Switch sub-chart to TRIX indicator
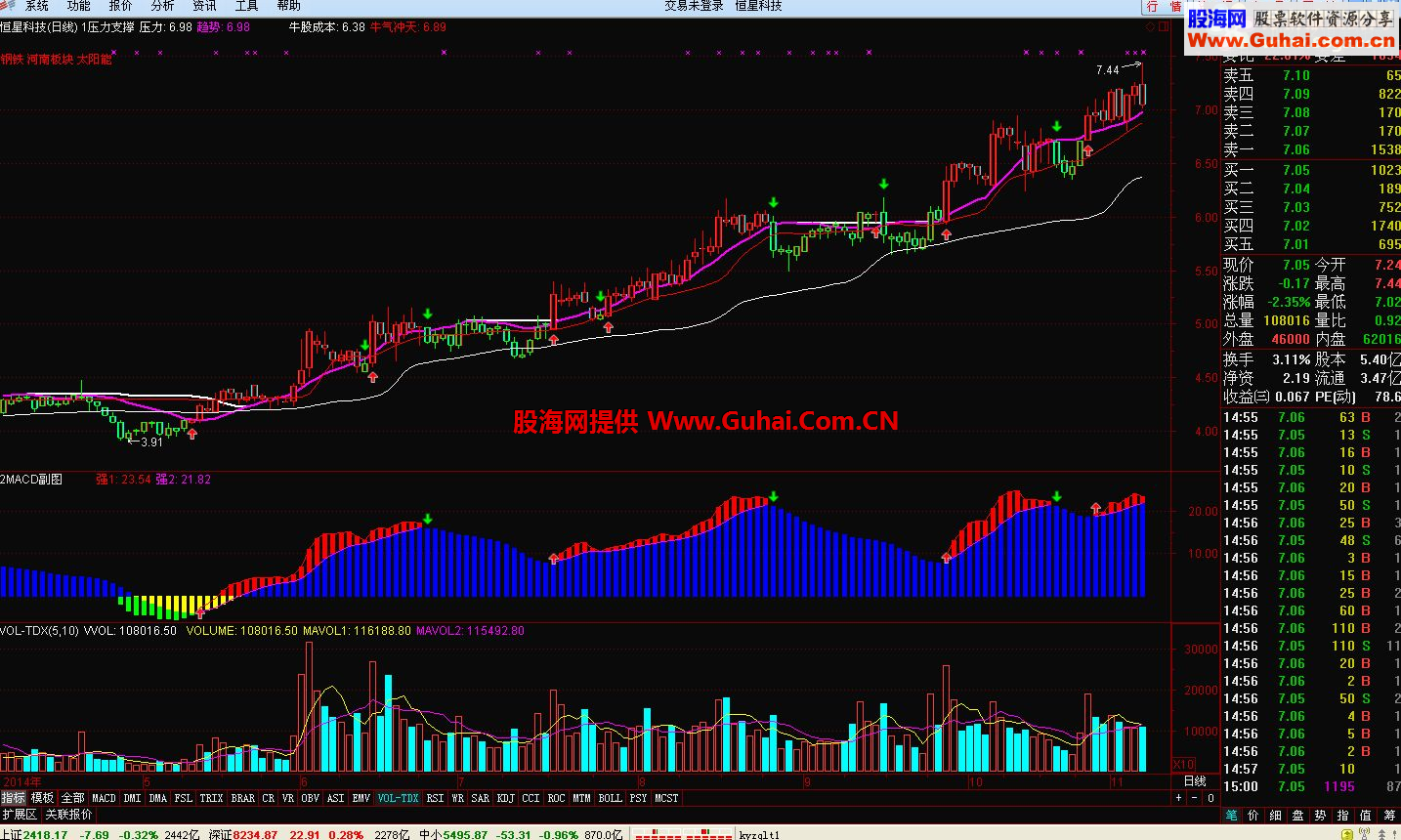 (211, 798)
